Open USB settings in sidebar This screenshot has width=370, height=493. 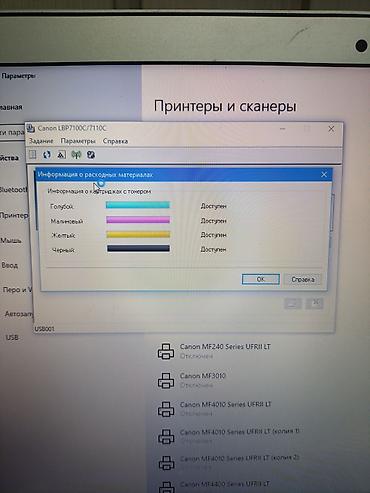pyautogui.click(x=12, y=337)
